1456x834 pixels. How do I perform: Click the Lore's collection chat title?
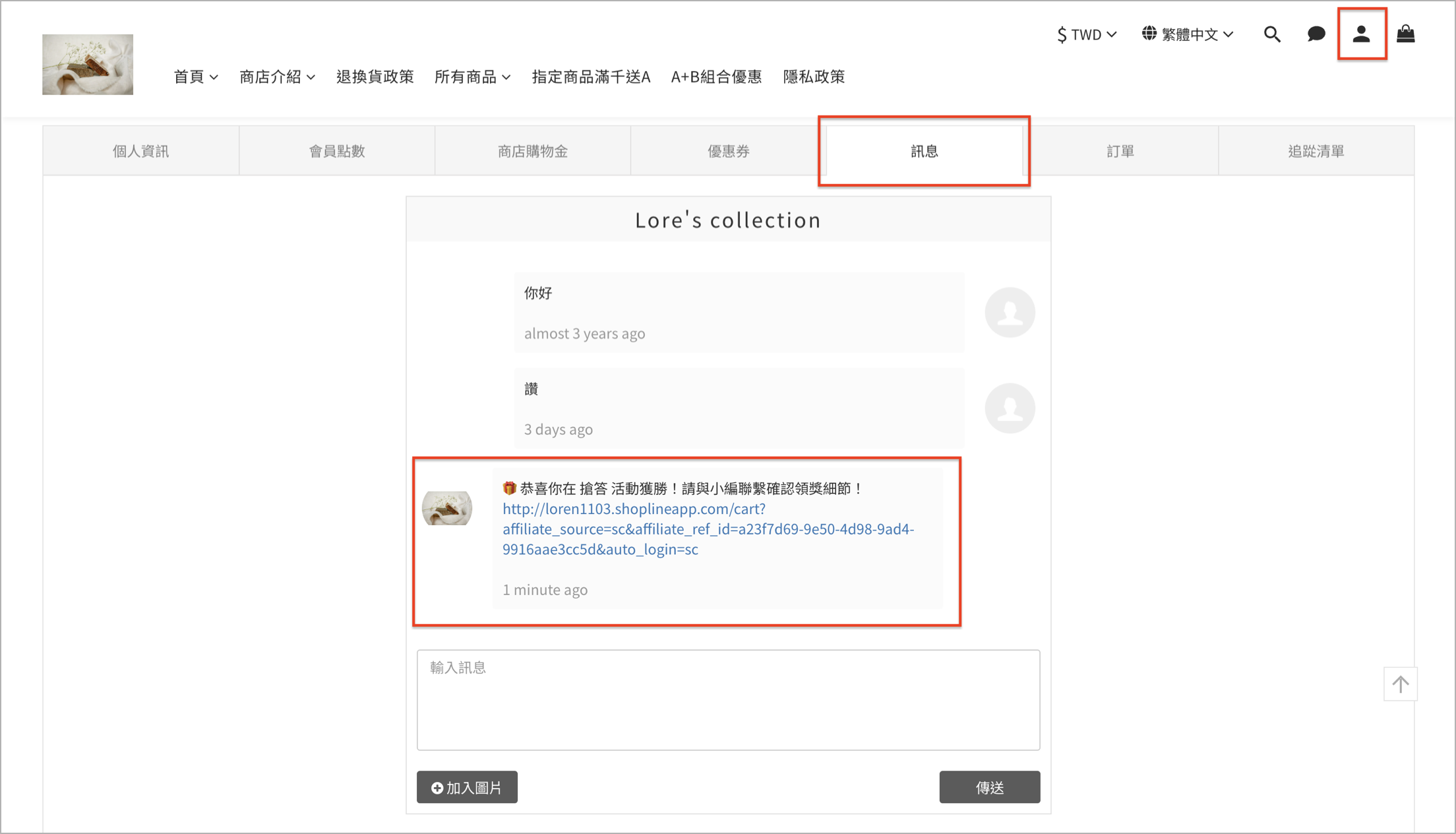728,220
